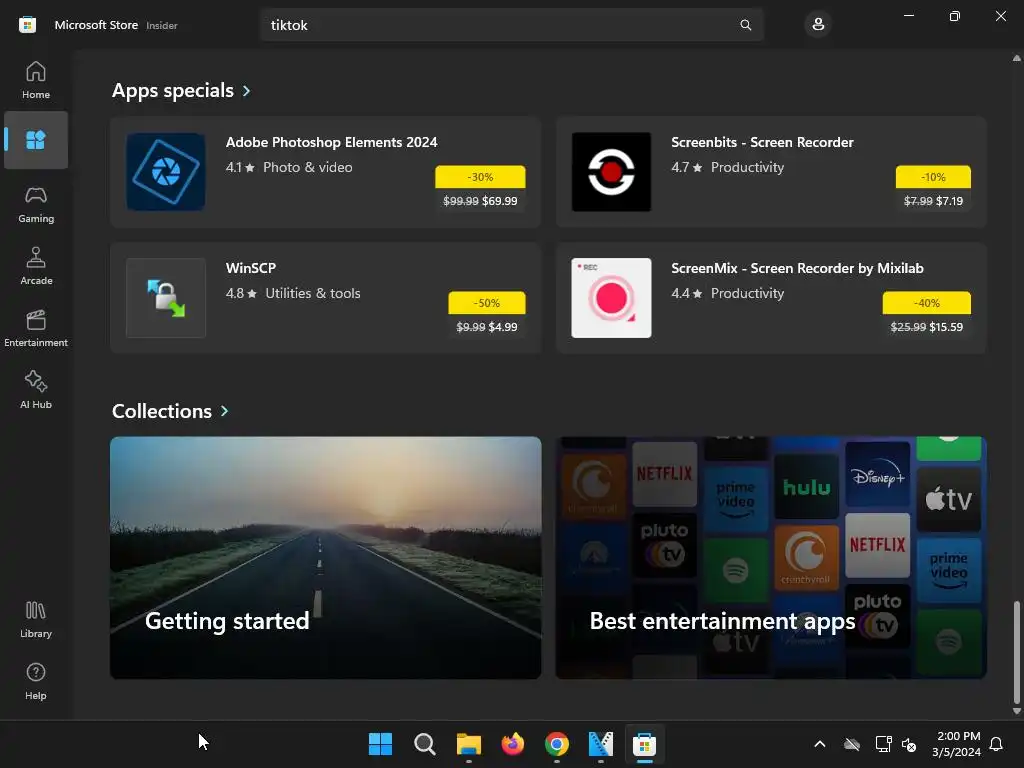
Task: Open Help in the sidebar
Action: [36, 681]
